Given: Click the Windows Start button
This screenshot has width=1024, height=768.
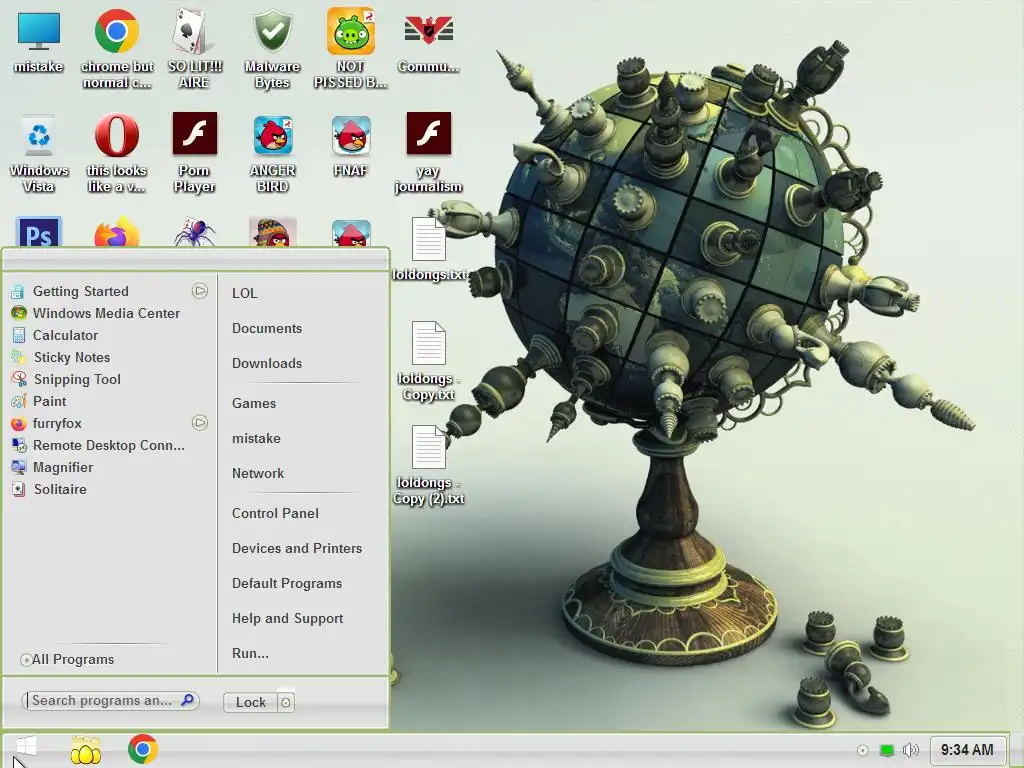Looking at the screenshot, I should 25,748.
